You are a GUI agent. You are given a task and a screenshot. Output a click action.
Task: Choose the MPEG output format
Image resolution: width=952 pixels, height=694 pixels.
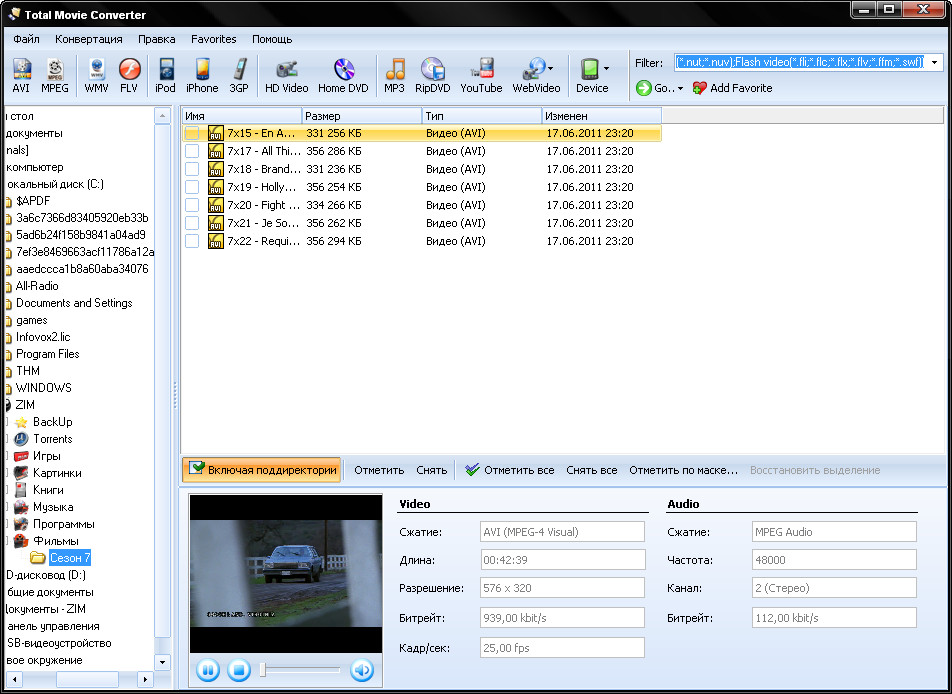pos(55,75)
